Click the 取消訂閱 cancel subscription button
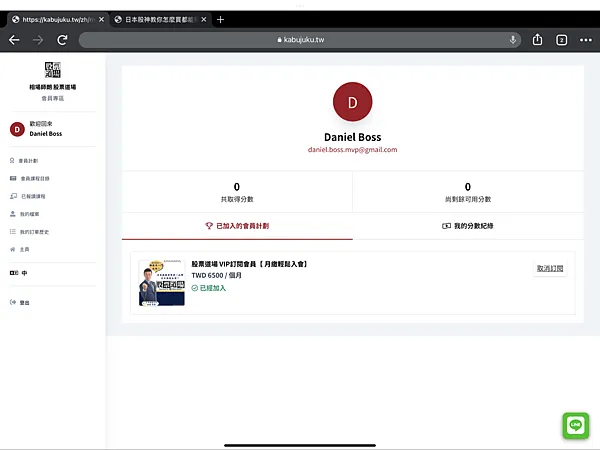The image size is (600, 450). coord(550,268)
